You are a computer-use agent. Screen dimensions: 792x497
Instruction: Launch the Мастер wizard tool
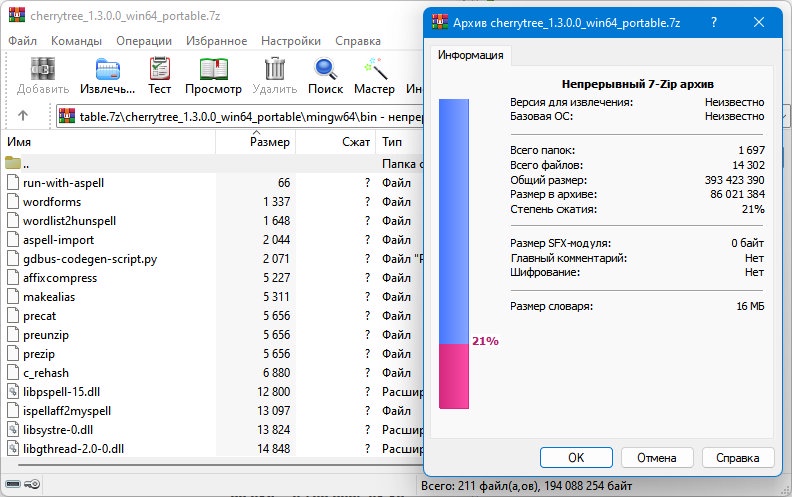tap(375, 69)
